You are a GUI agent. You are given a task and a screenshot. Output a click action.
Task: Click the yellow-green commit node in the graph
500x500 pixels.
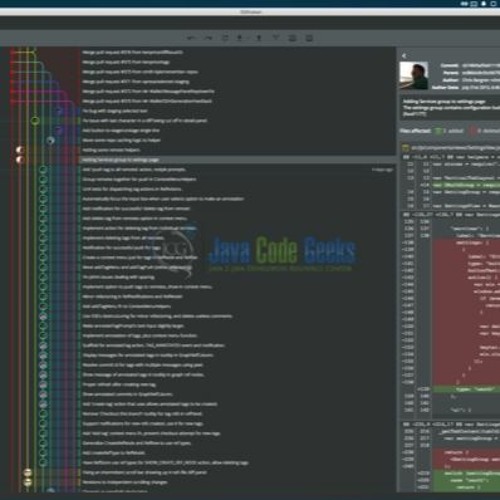[35, 121]
